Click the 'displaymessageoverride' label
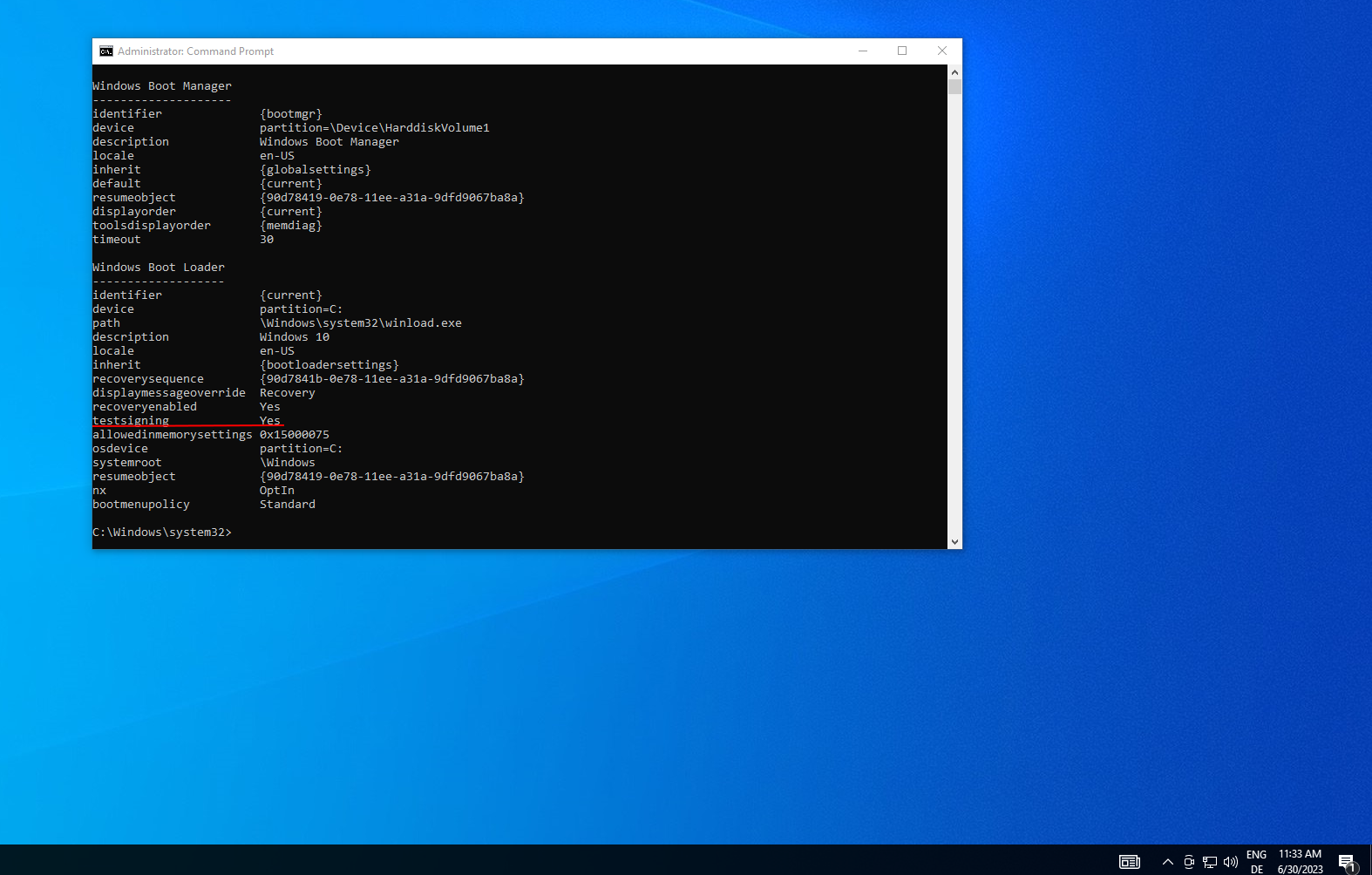Screen dimensions: 1372x875 click(x=169, y=393)
